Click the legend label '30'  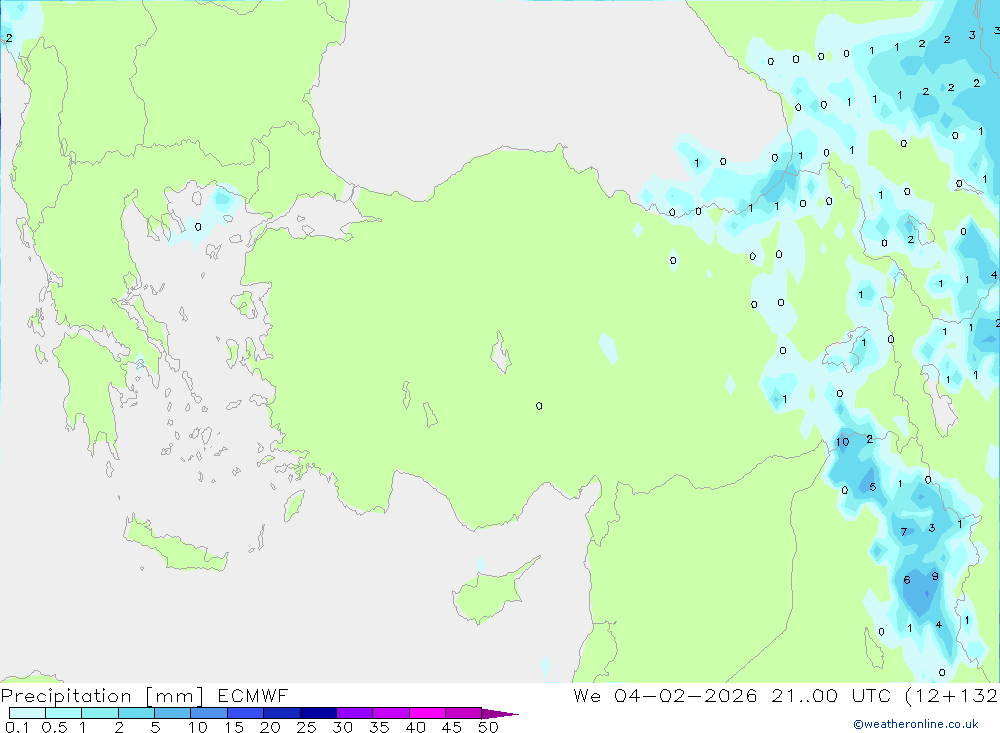click(343, 727)
